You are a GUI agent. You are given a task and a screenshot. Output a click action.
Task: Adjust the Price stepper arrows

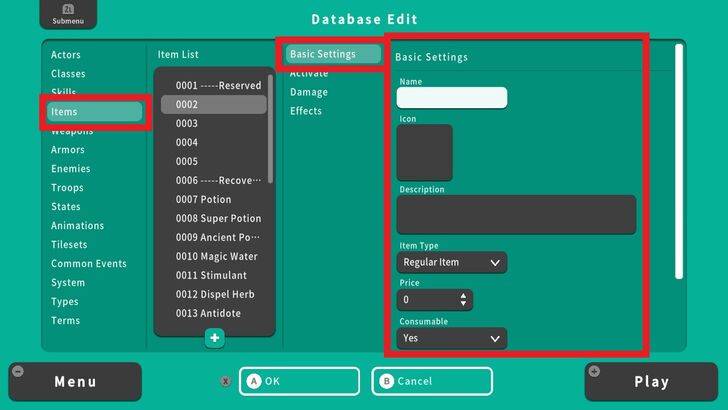pos(463,300)
